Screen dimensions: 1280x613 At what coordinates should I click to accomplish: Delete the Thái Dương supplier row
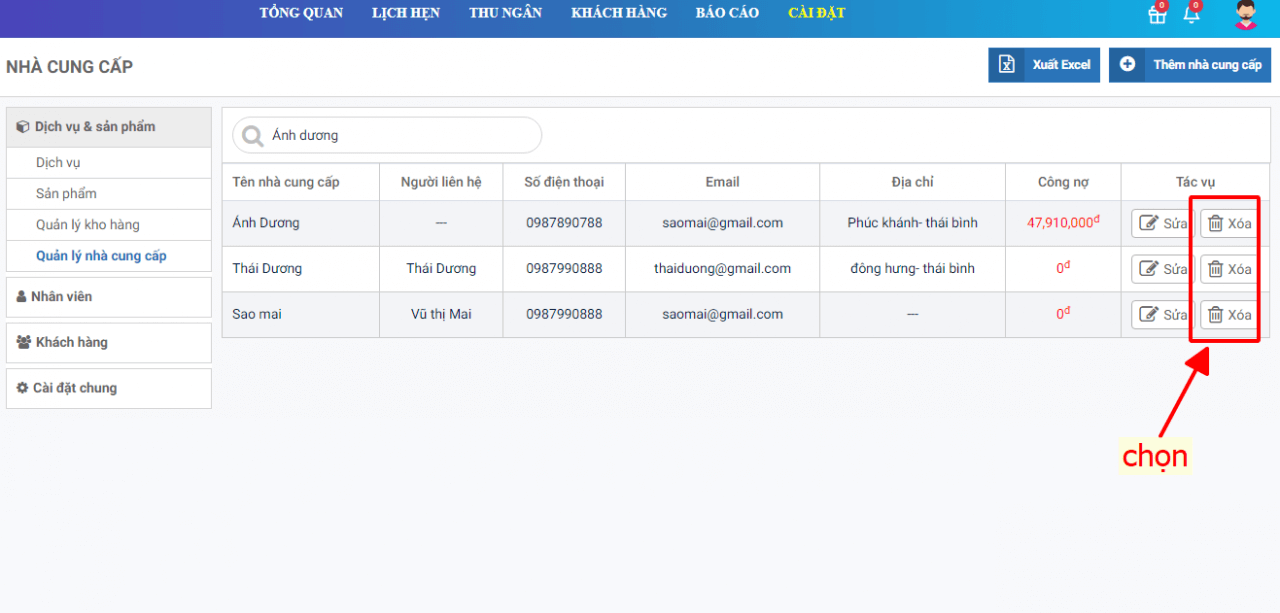point(1228,269)
